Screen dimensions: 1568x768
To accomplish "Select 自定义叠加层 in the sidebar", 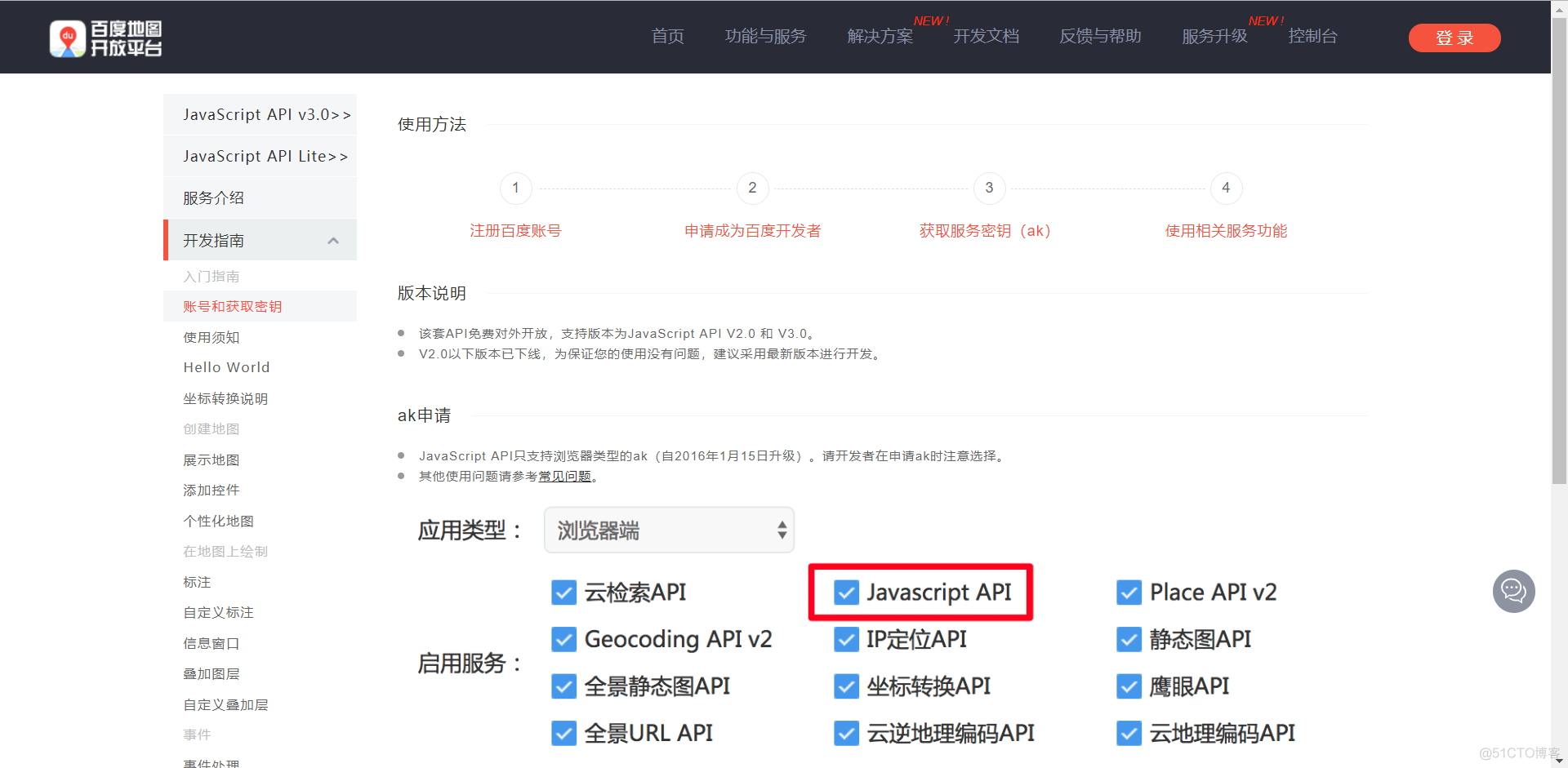I will (x=225, y=705).
